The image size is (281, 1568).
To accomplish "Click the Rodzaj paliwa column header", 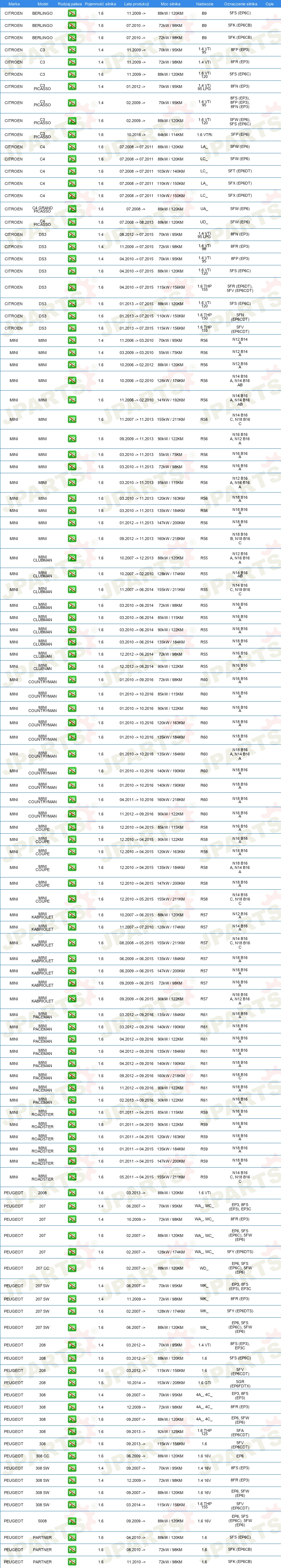I will (x=70, y=4).
